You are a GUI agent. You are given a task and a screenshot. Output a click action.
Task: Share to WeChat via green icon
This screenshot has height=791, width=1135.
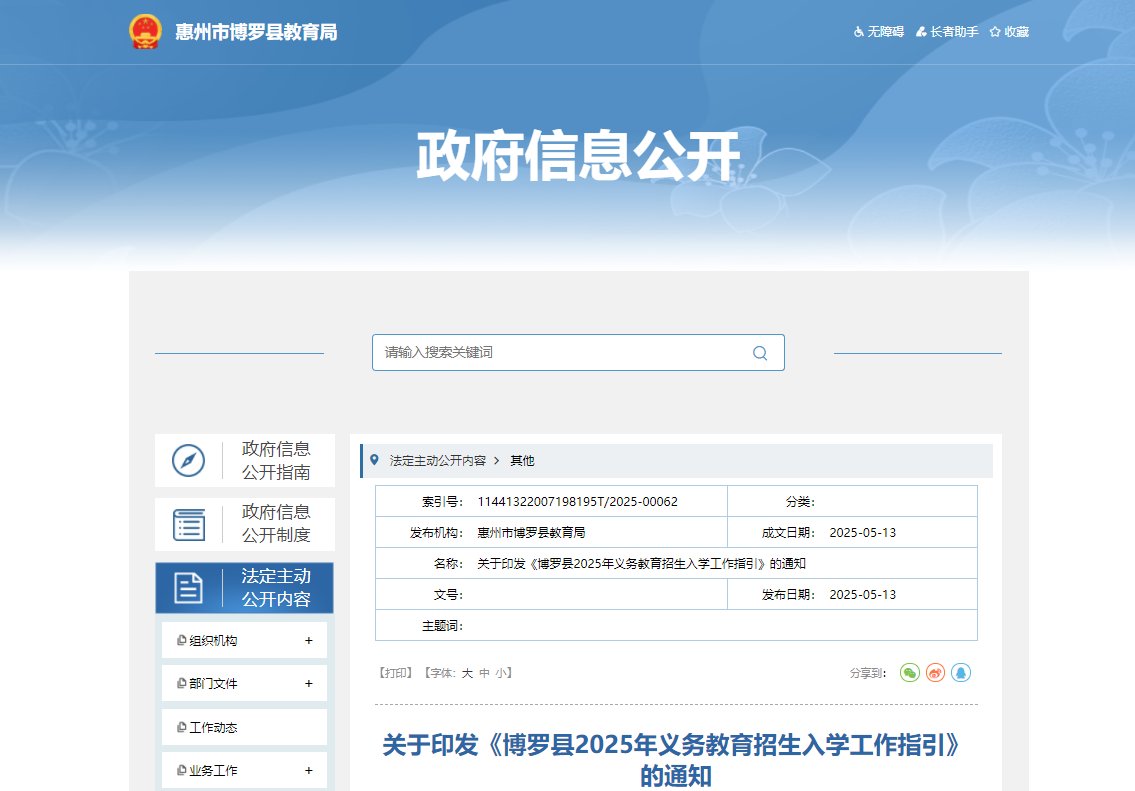(x=909, y=673)
